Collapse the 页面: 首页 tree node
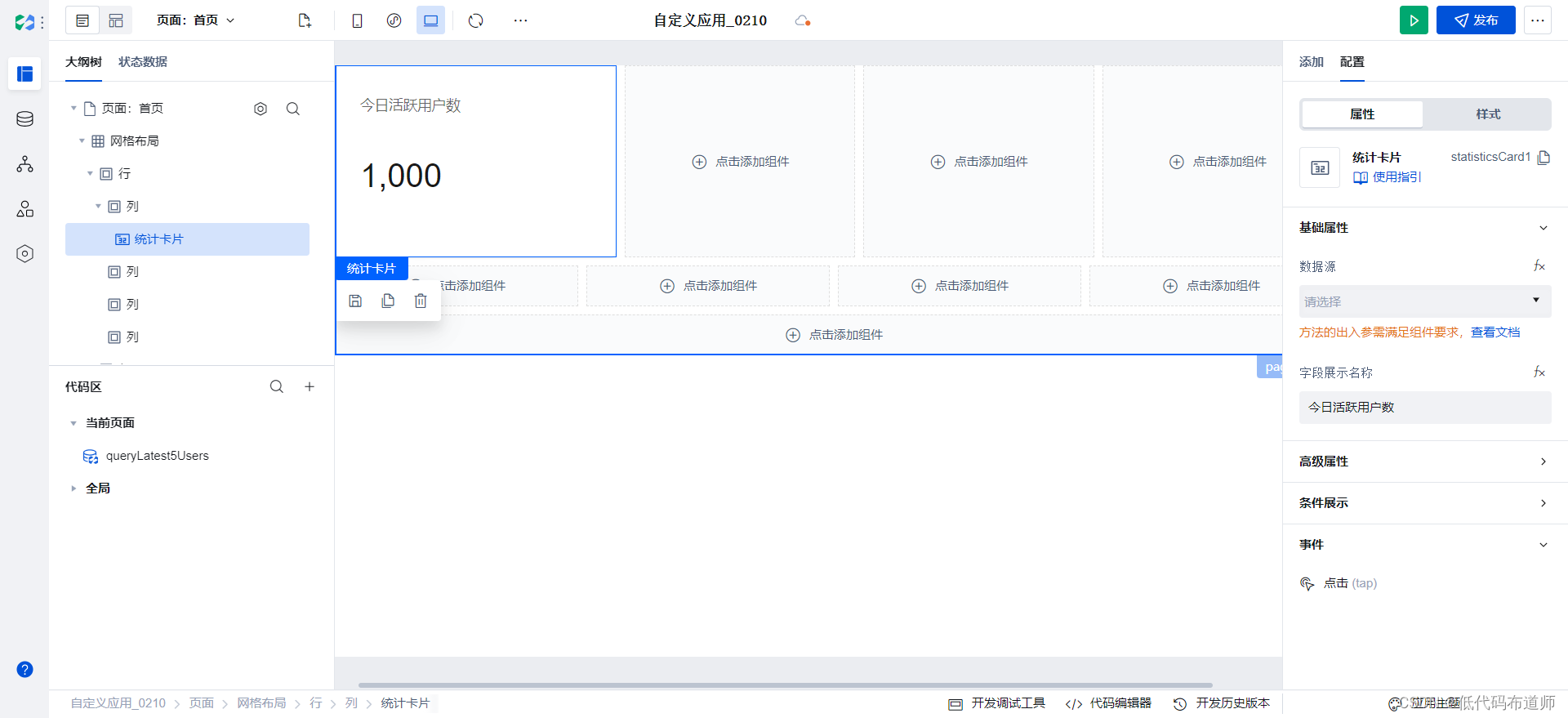The image size is (1568, 718). (x=73, y=109)
